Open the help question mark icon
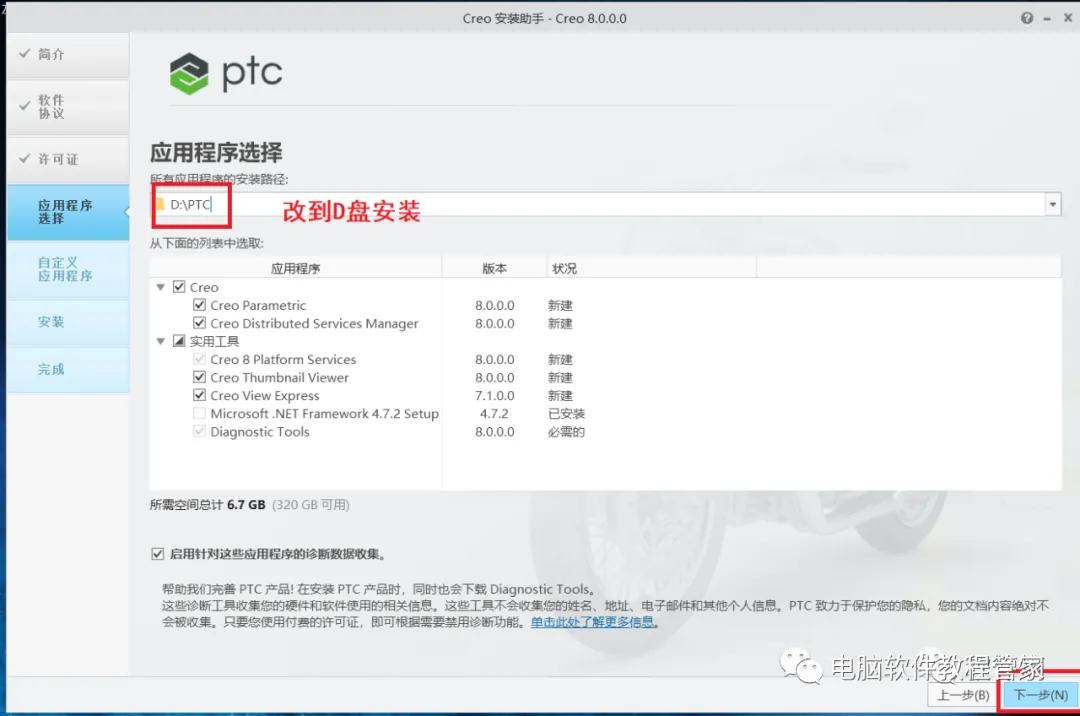The width and height of the screenshot is (1080, 716). 1027,19
